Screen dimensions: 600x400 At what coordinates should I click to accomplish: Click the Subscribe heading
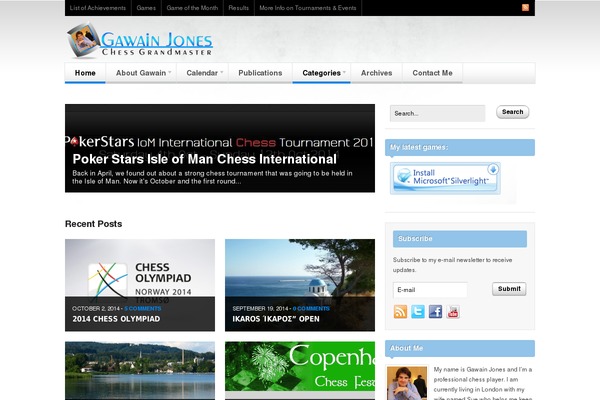(x=415, y=238)
